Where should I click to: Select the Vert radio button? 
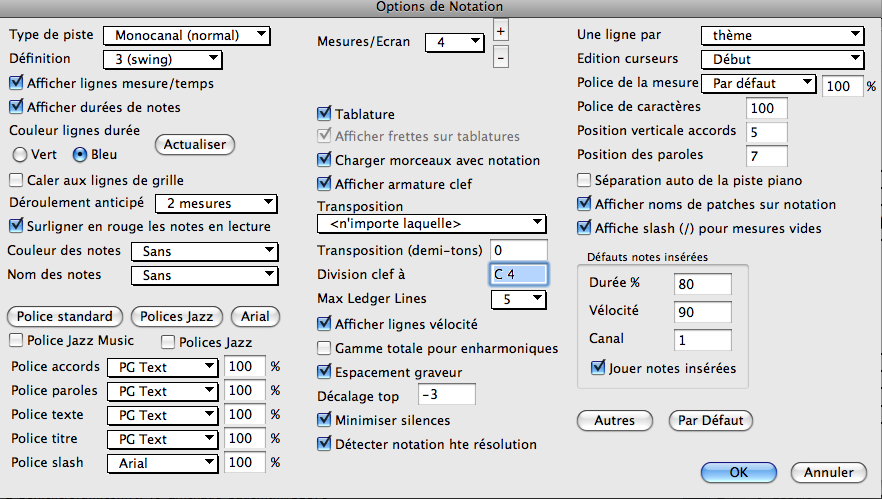pos(20,154)
